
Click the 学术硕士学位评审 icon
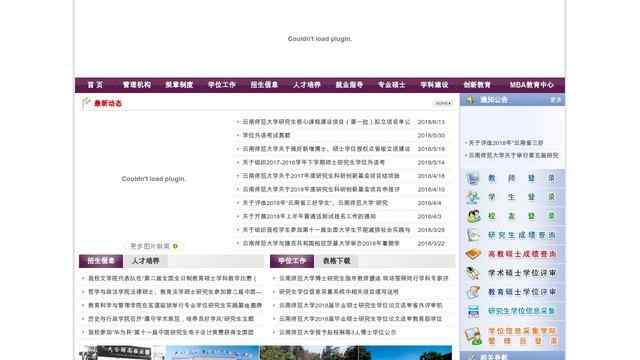coord(473,273)
